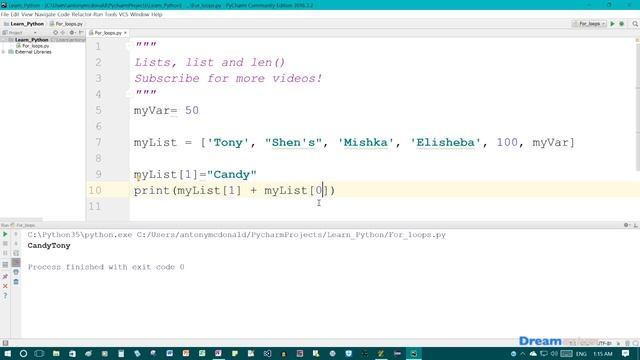Open the For_loops run configuration dropdown

tap(590, 24)
